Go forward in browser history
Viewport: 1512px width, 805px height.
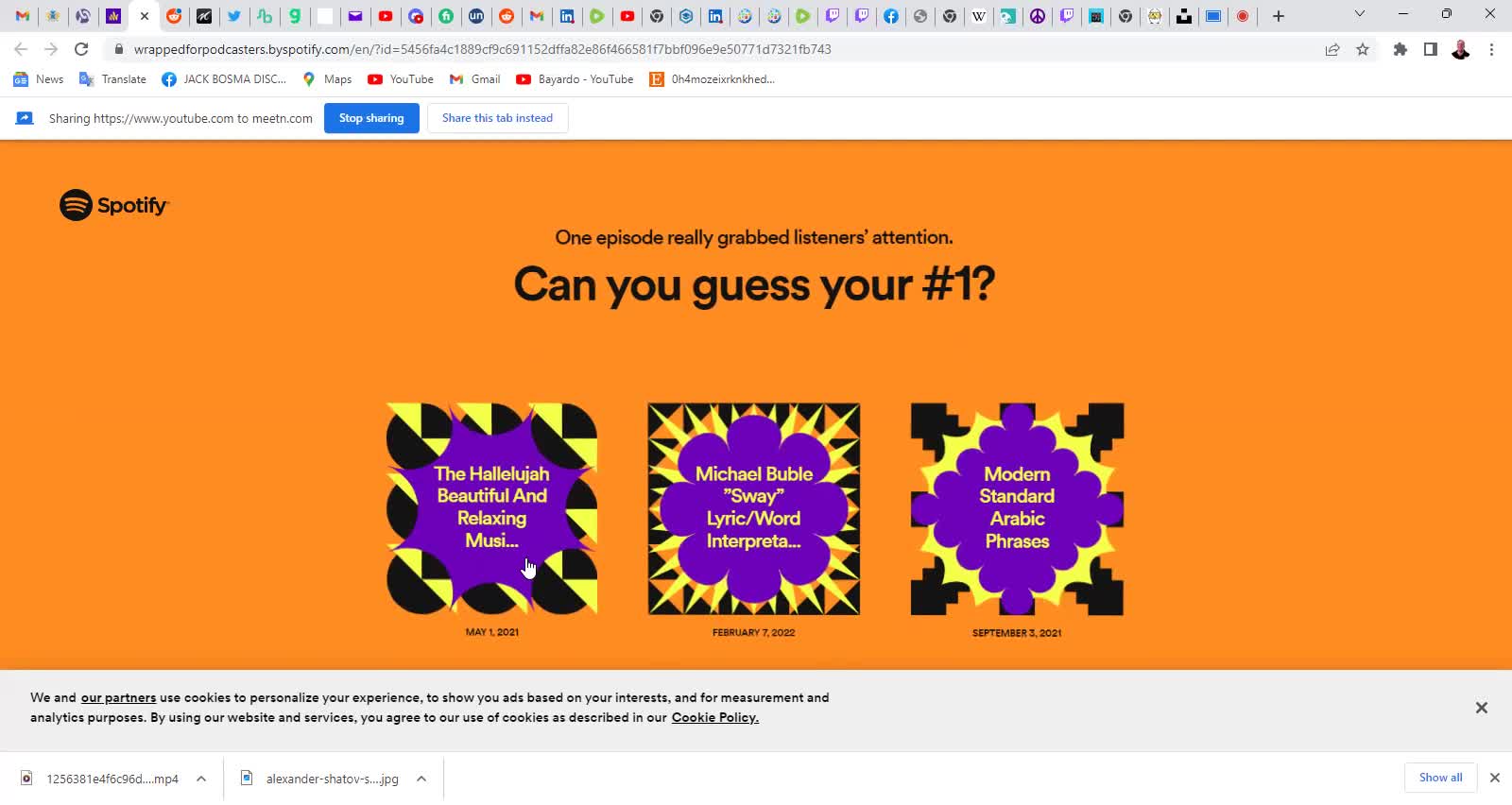51,49
